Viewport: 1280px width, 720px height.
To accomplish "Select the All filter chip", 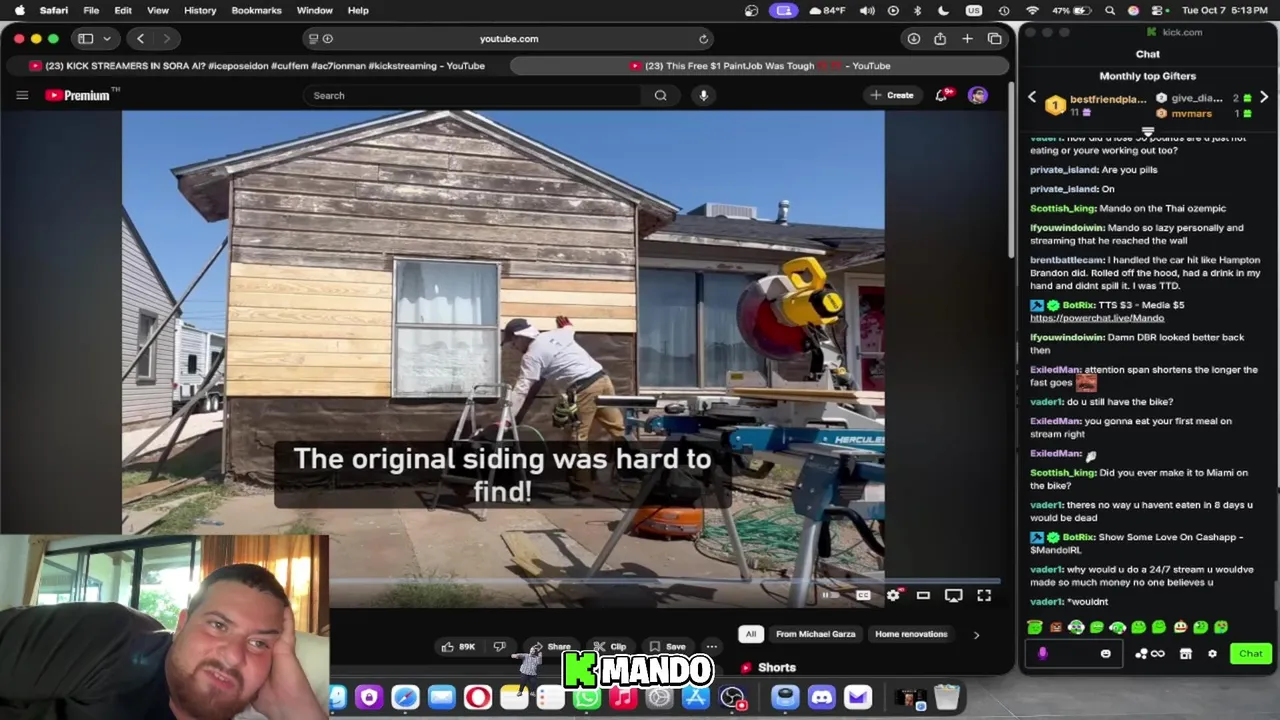I will click(750, 634).
